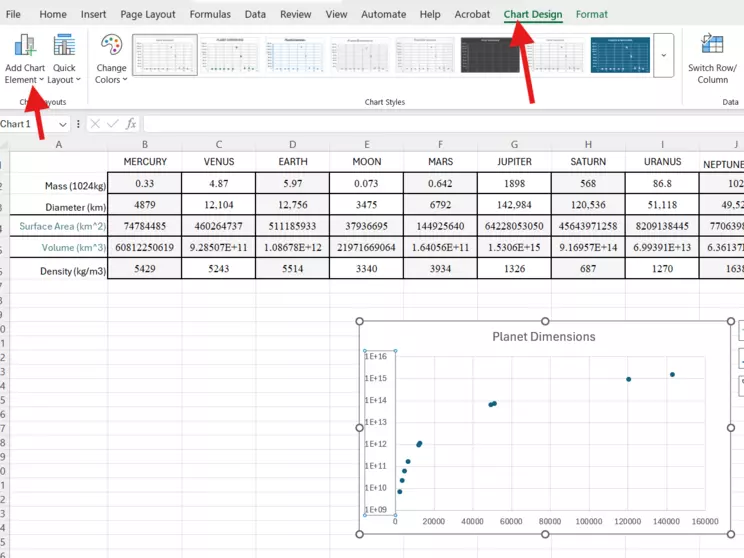The height and width of the screenshot is (558, 744).
Task: Select cell with value 12,756
Action: pos(293,205)
